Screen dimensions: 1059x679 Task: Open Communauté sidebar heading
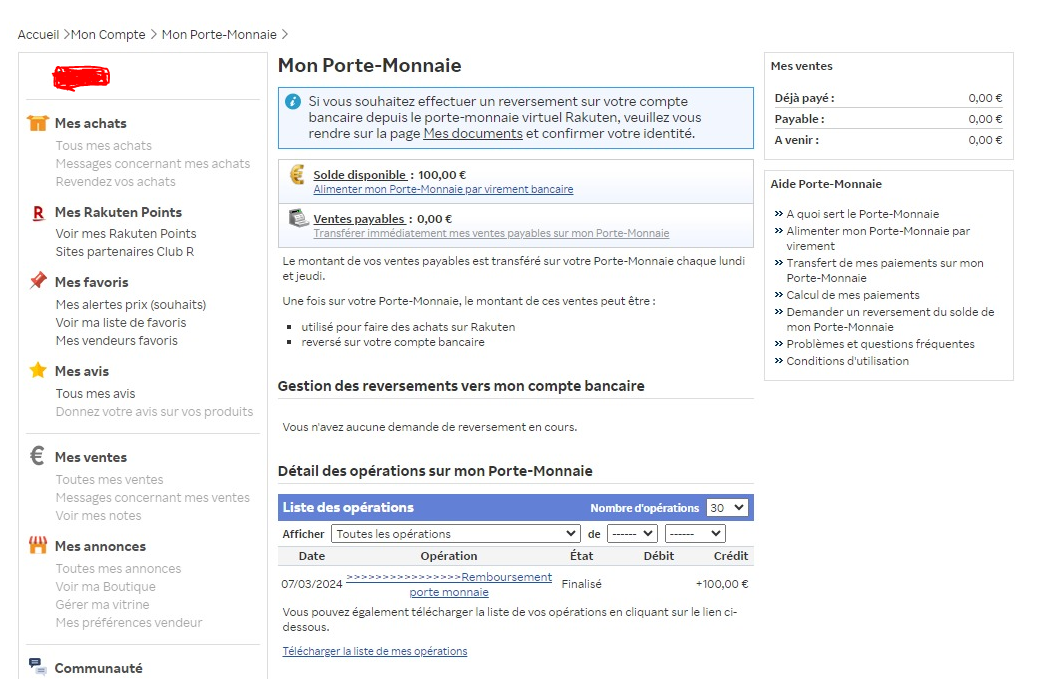coord(98,668)
